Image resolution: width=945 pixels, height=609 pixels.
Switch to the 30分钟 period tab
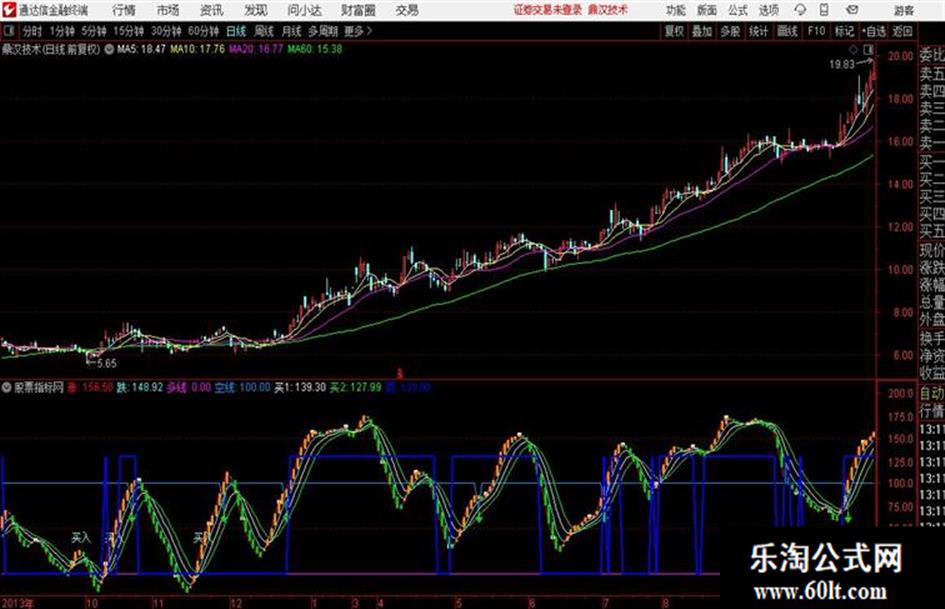click(166, 31)
